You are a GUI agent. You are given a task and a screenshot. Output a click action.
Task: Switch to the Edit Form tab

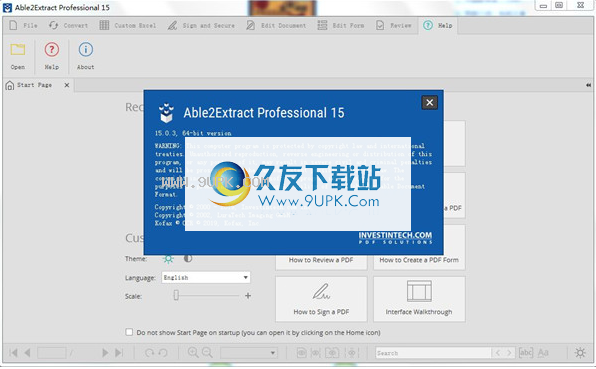(341, 25)
